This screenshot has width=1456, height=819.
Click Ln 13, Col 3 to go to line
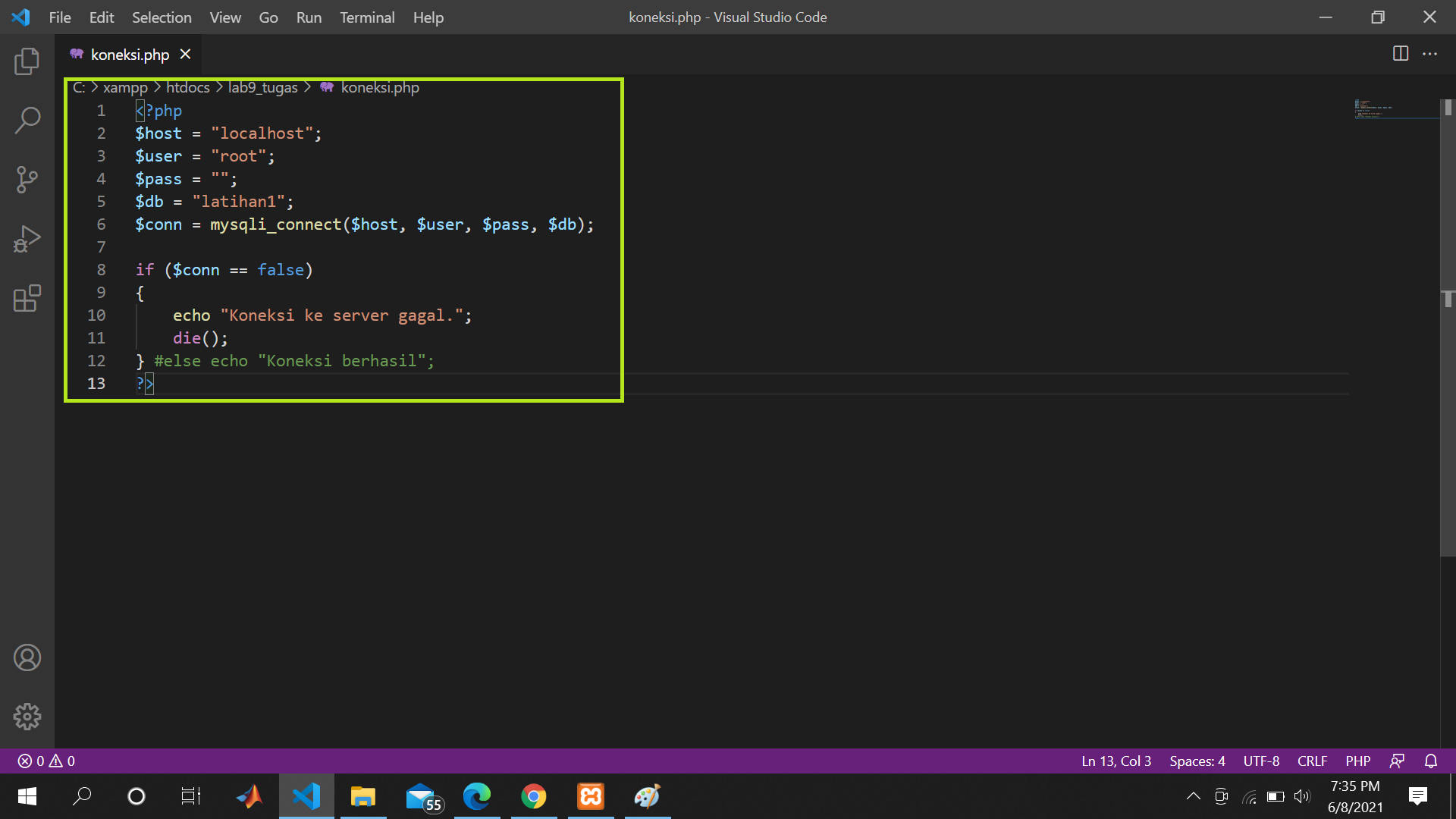tap(1116, 761)
